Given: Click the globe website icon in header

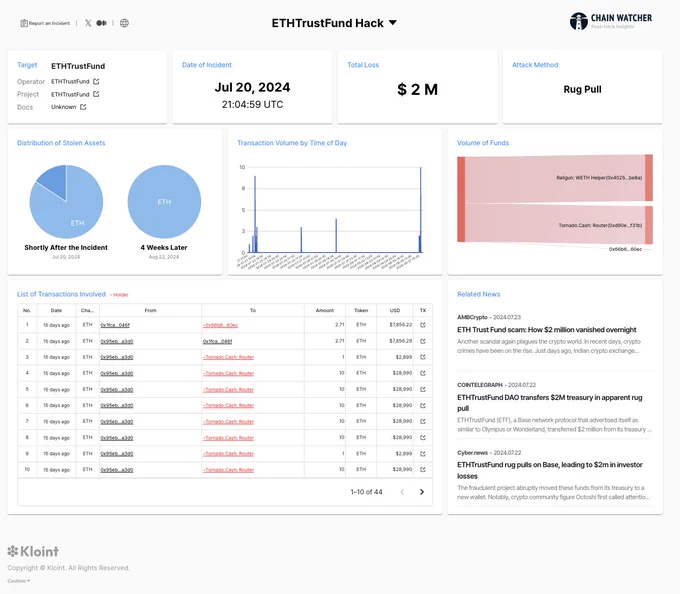Looking at the screenshot, I should click(x=124, y=23).
